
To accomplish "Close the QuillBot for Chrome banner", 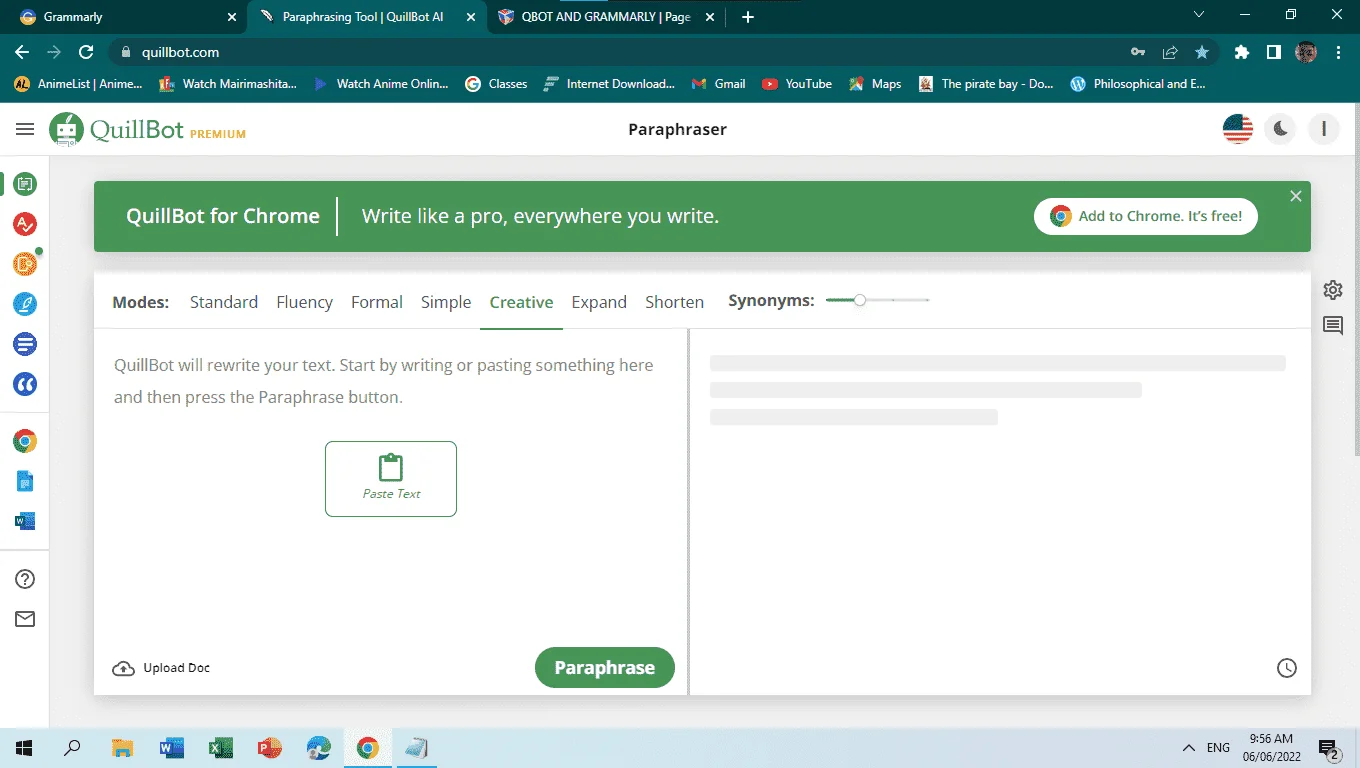I will (1296, 196).
